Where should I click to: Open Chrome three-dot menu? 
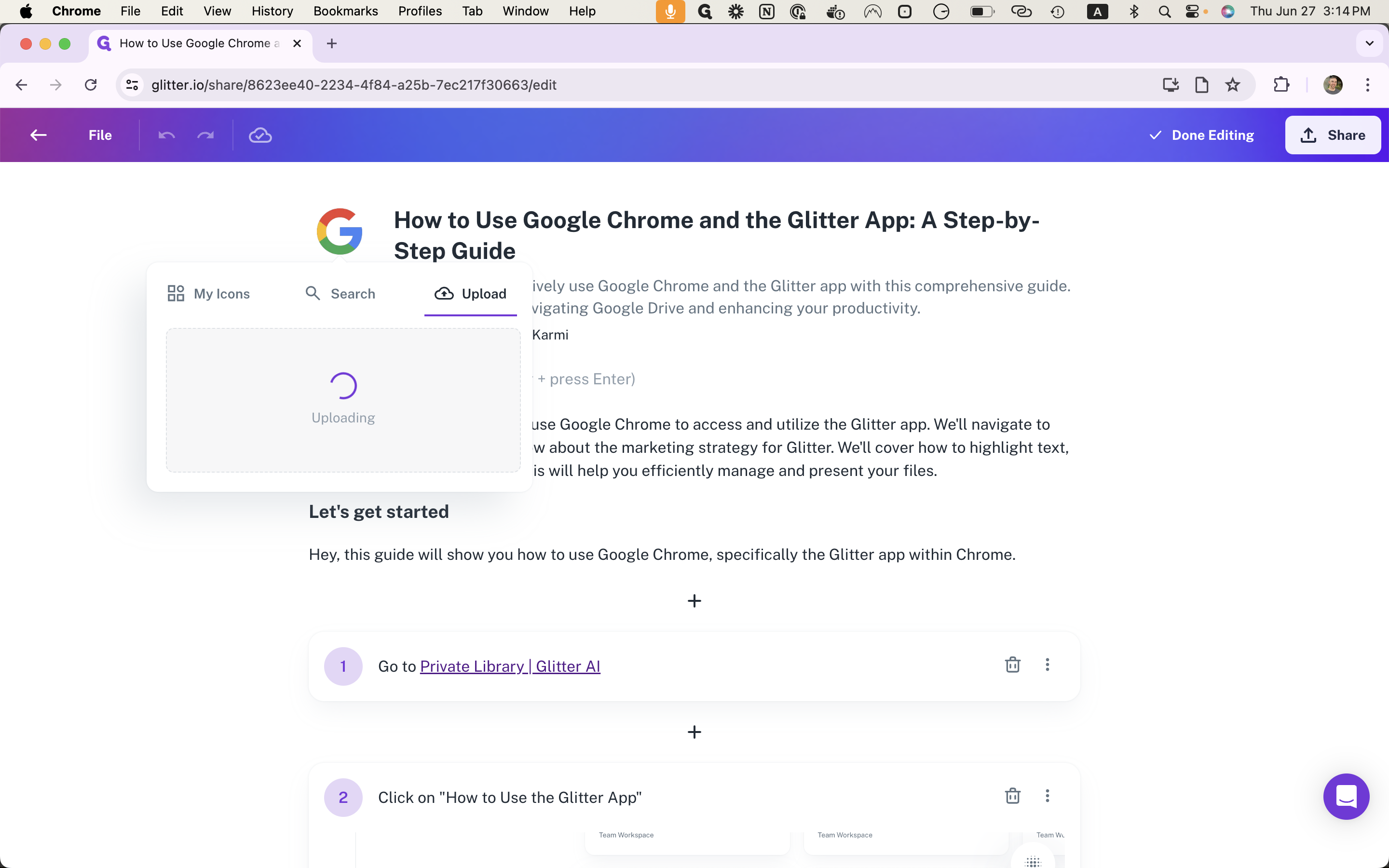[1368, 85]
